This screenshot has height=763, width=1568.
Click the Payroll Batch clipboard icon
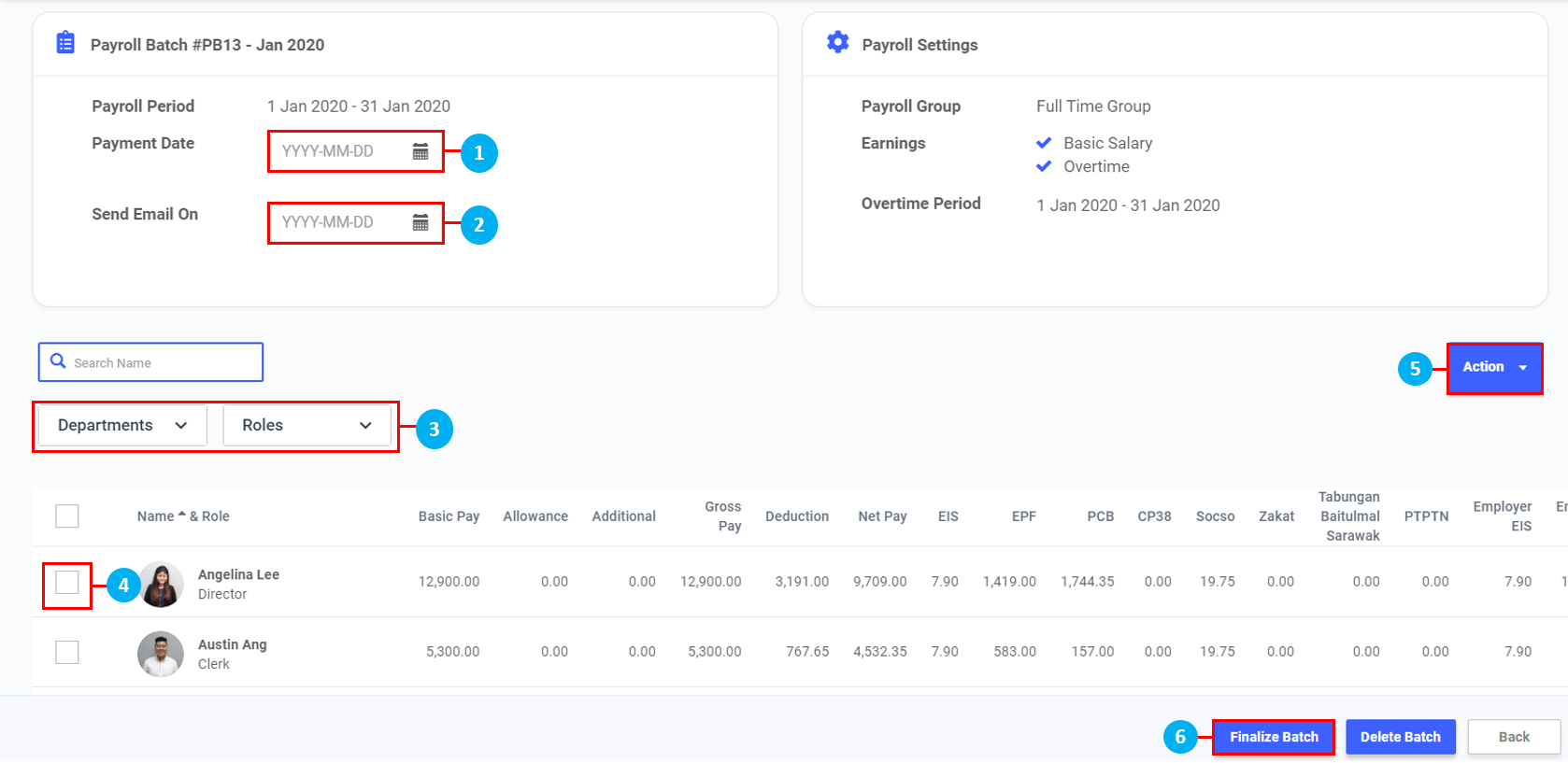(x=65, y=43)
